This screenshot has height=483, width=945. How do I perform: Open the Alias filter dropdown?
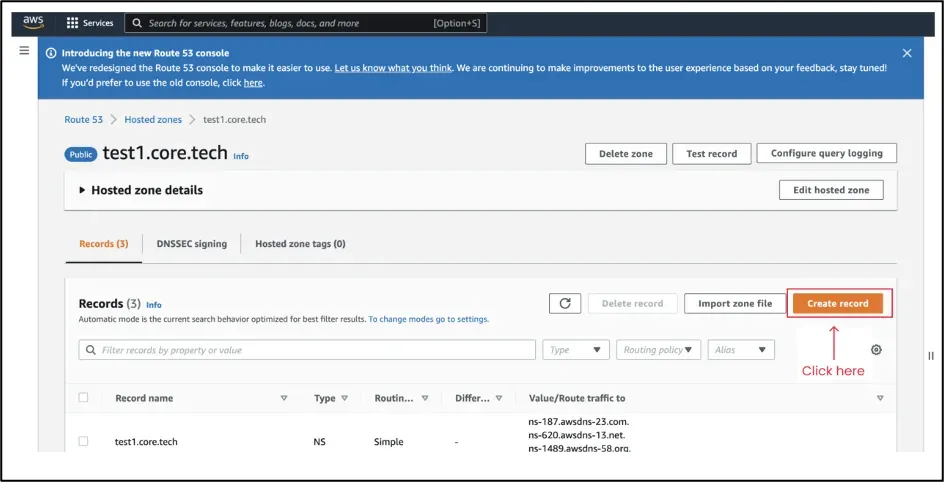pyautogui.click(x=741, y=350)
